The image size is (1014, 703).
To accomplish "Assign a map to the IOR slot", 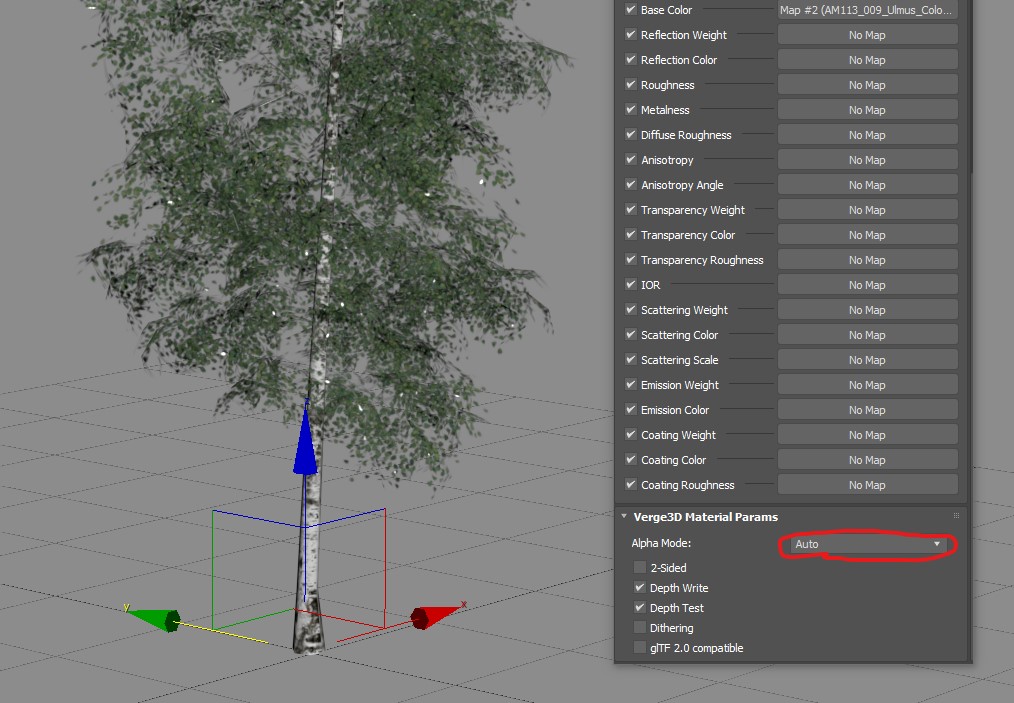I will pyautogui.click(x=867, y=285).
